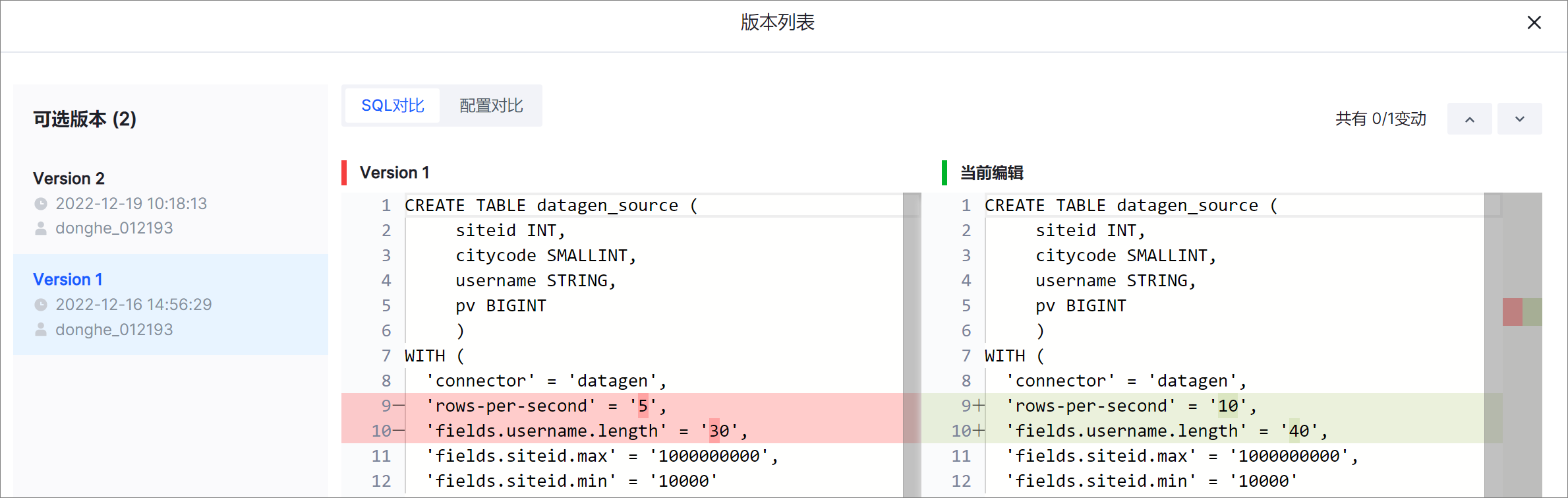Image resolution: width=1568 pixels, height=498 pixels.
Task: Jump to next change with down chevron
Action: click(1519, 119)
